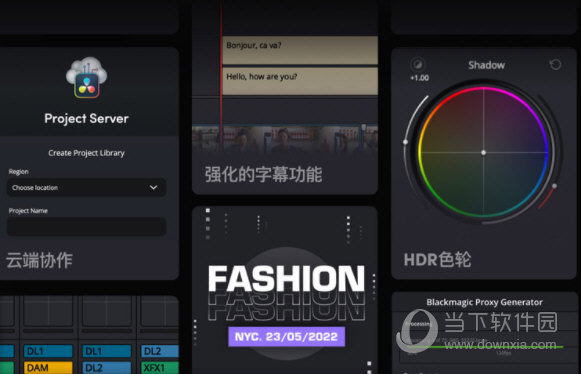The width and height of the screenshot is (581, 374).
Task: Click the Blackmagic Proxy Generator title
Action: click(484, 302)
